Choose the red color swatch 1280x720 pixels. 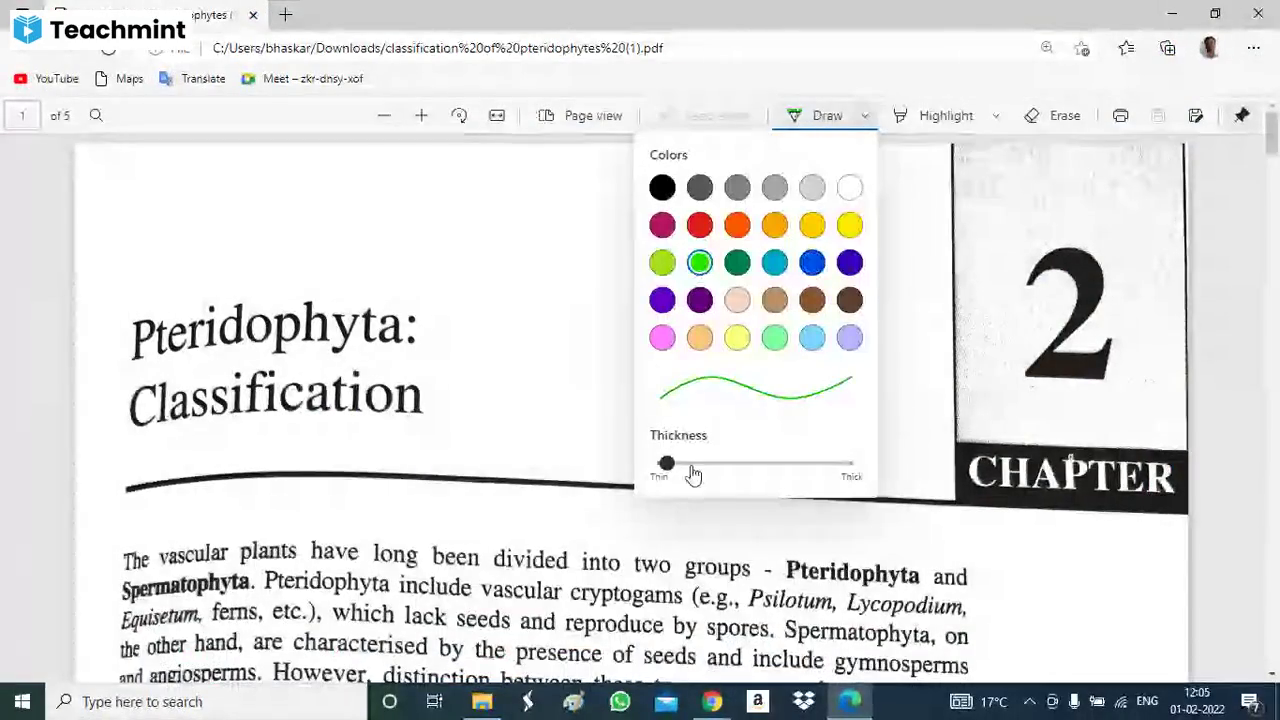click(700, 226)
